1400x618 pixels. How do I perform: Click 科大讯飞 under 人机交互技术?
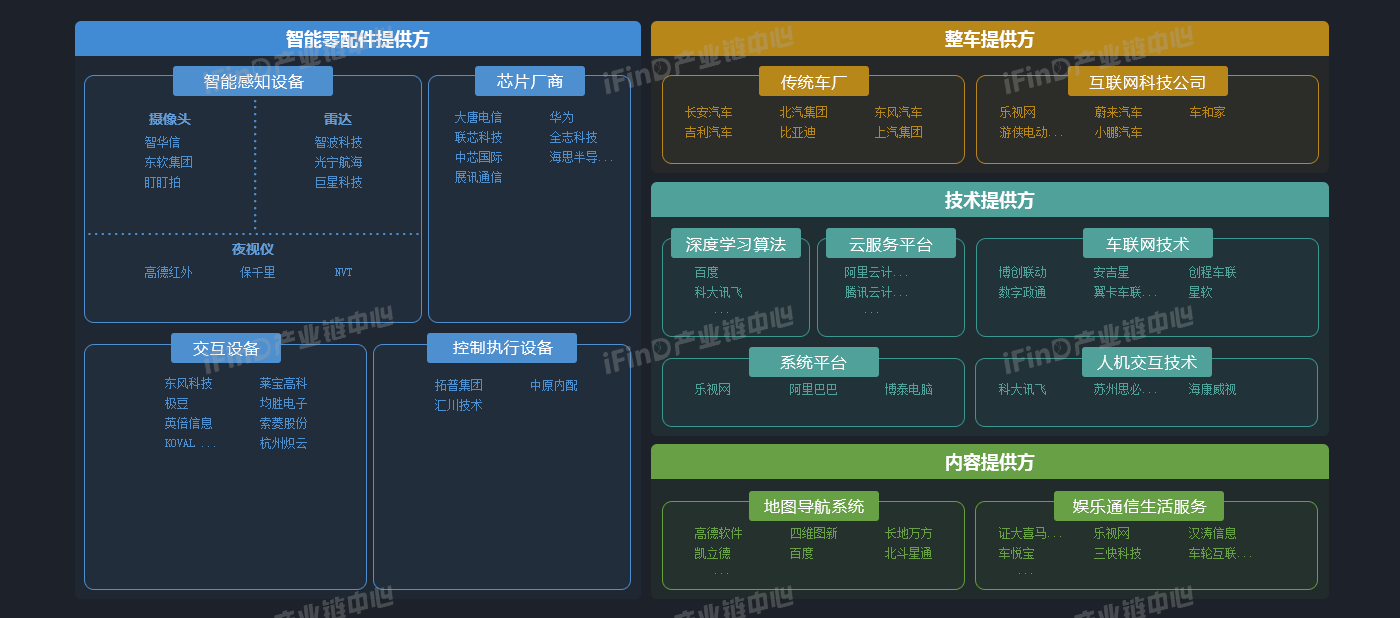coord(1022,389)
